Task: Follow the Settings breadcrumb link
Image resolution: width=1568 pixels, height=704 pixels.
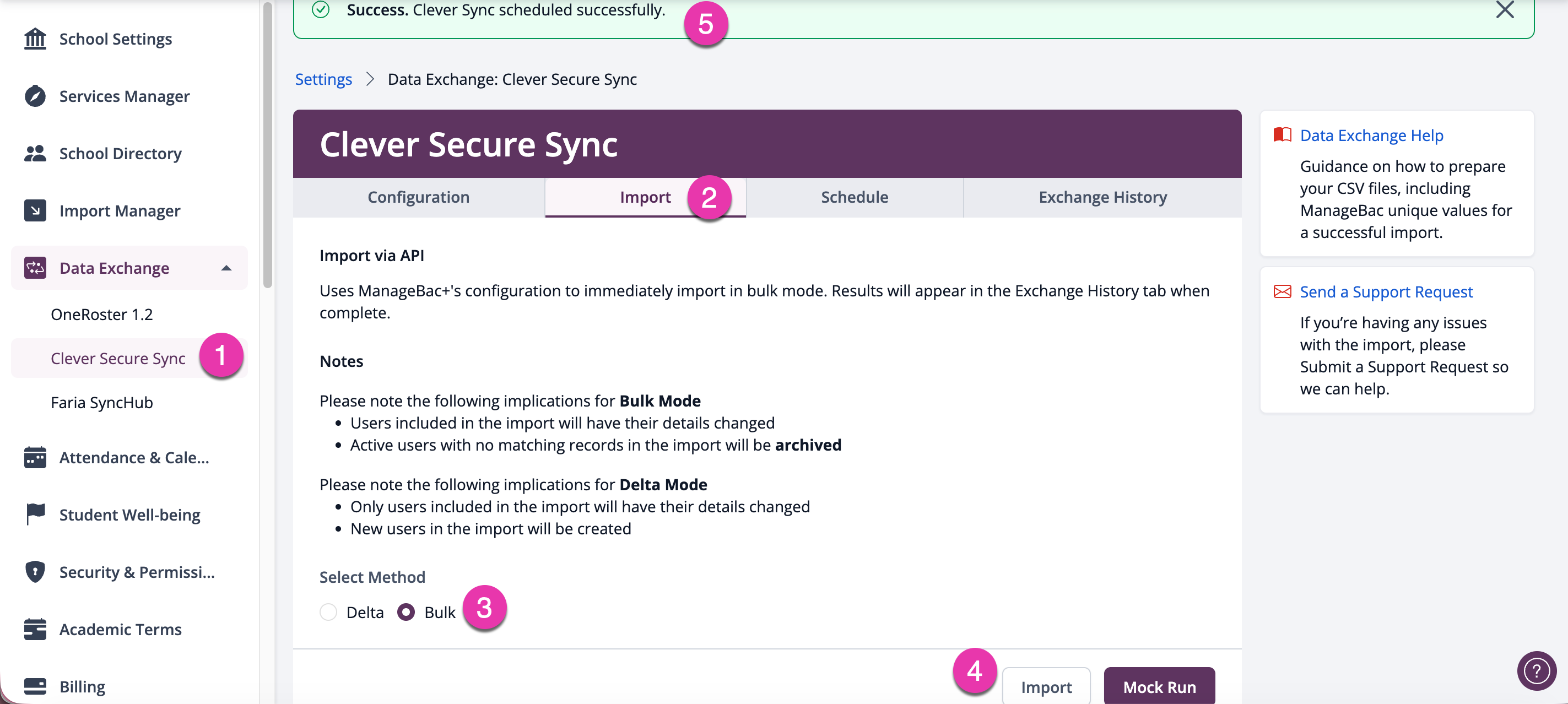Action: pos(323,79)
